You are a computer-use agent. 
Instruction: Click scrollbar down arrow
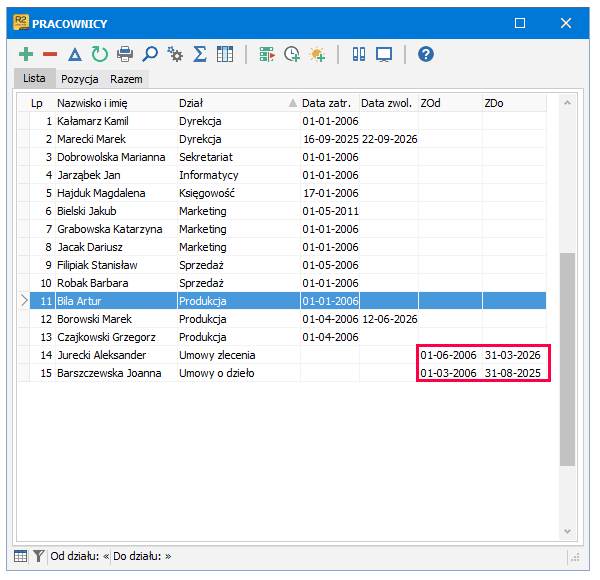(567, 531)
